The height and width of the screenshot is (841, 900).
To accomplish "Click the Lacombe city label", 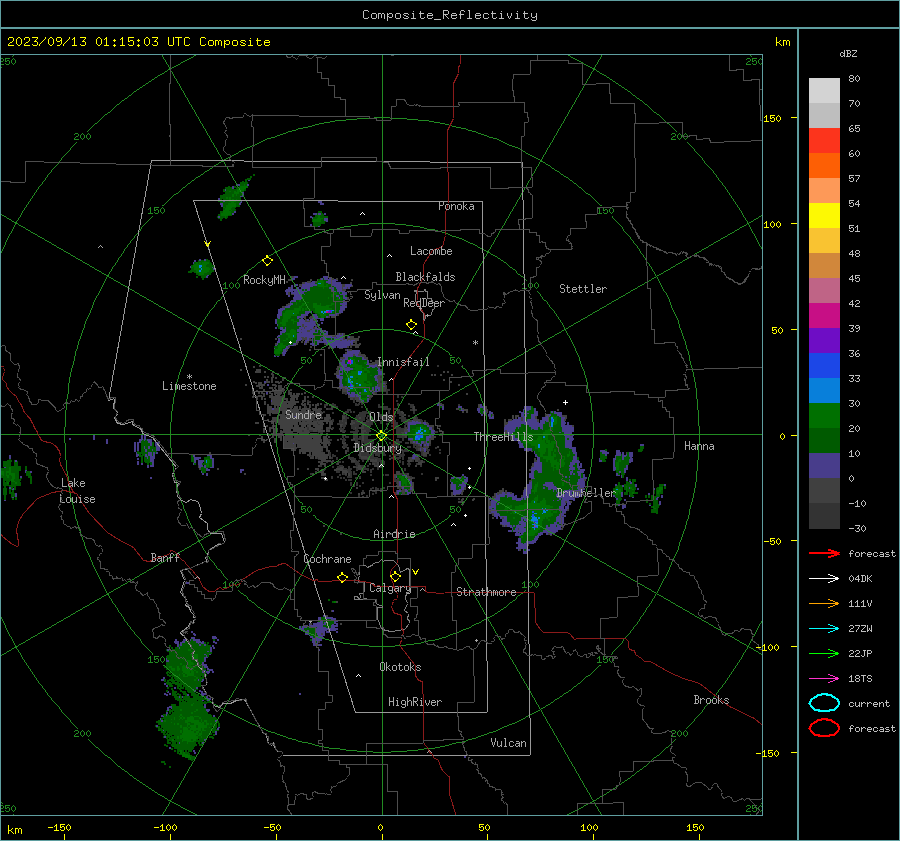I will click(431, 251).
